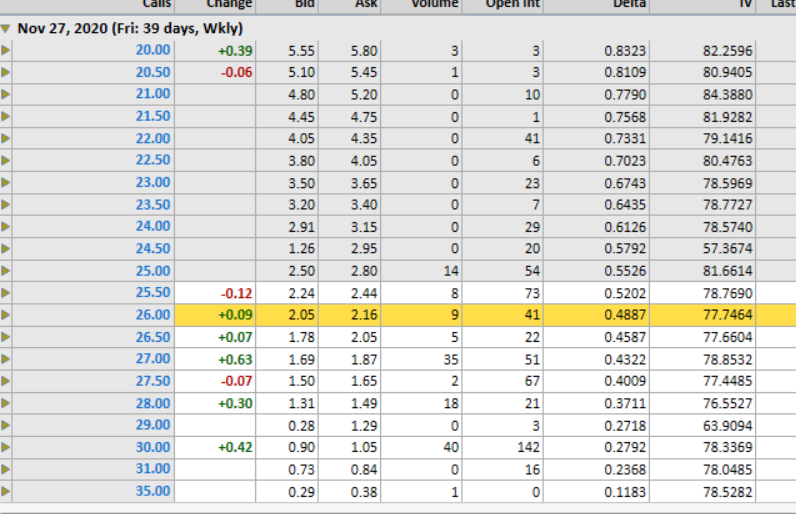Open the 24.00 strike link

tap(153, 226)
